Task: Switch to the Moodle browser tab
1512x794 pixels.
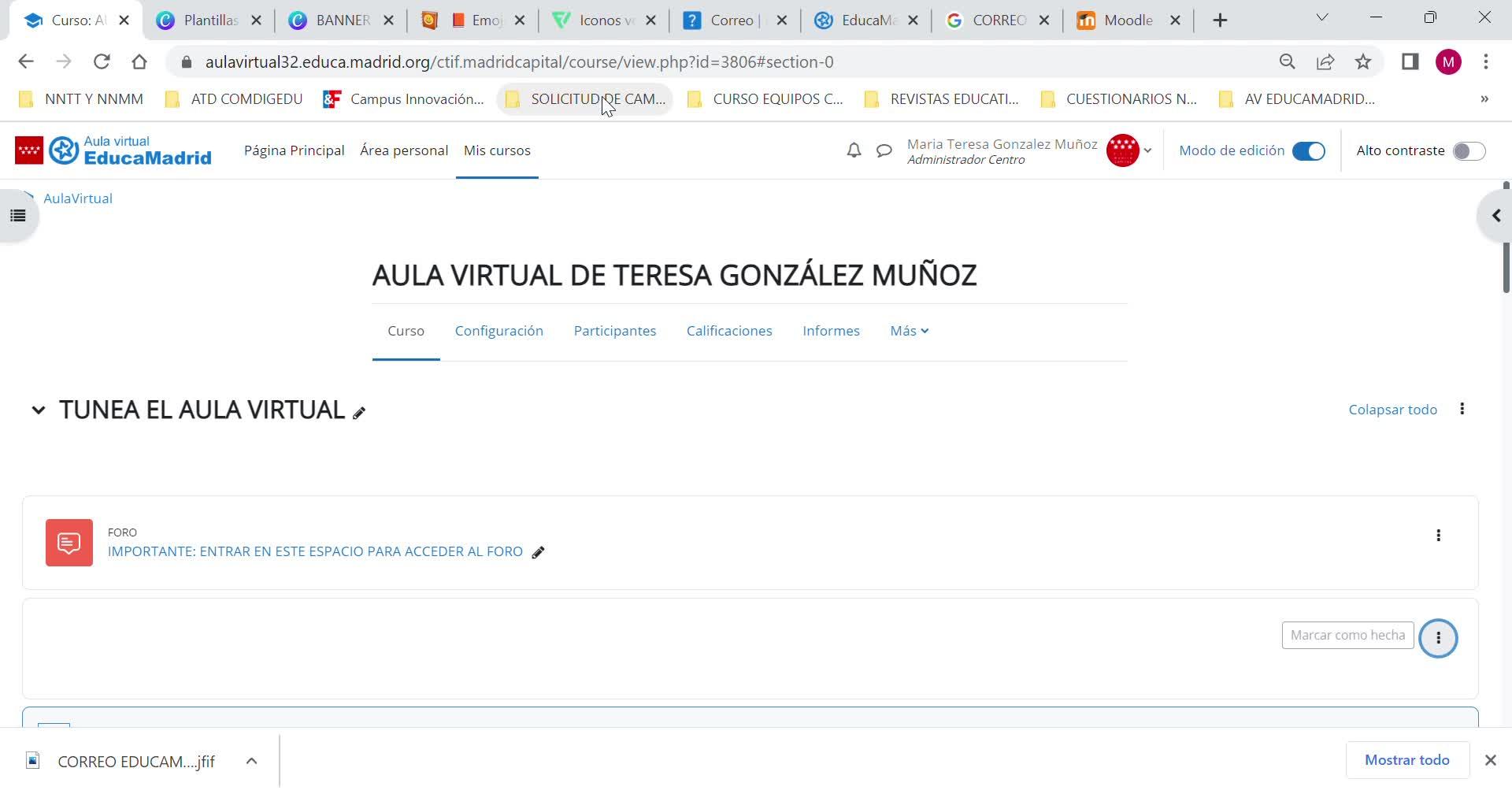Action: [x=1128, y=20]
